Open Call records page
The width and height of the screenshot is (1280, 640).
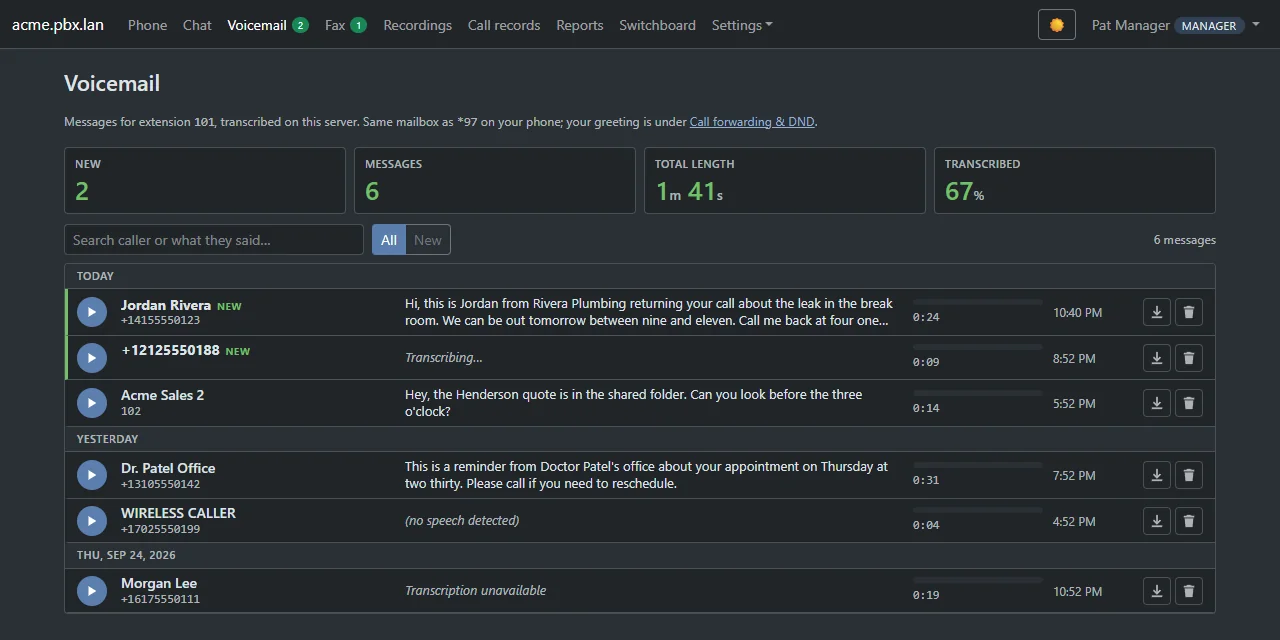[x=504, y=25]
